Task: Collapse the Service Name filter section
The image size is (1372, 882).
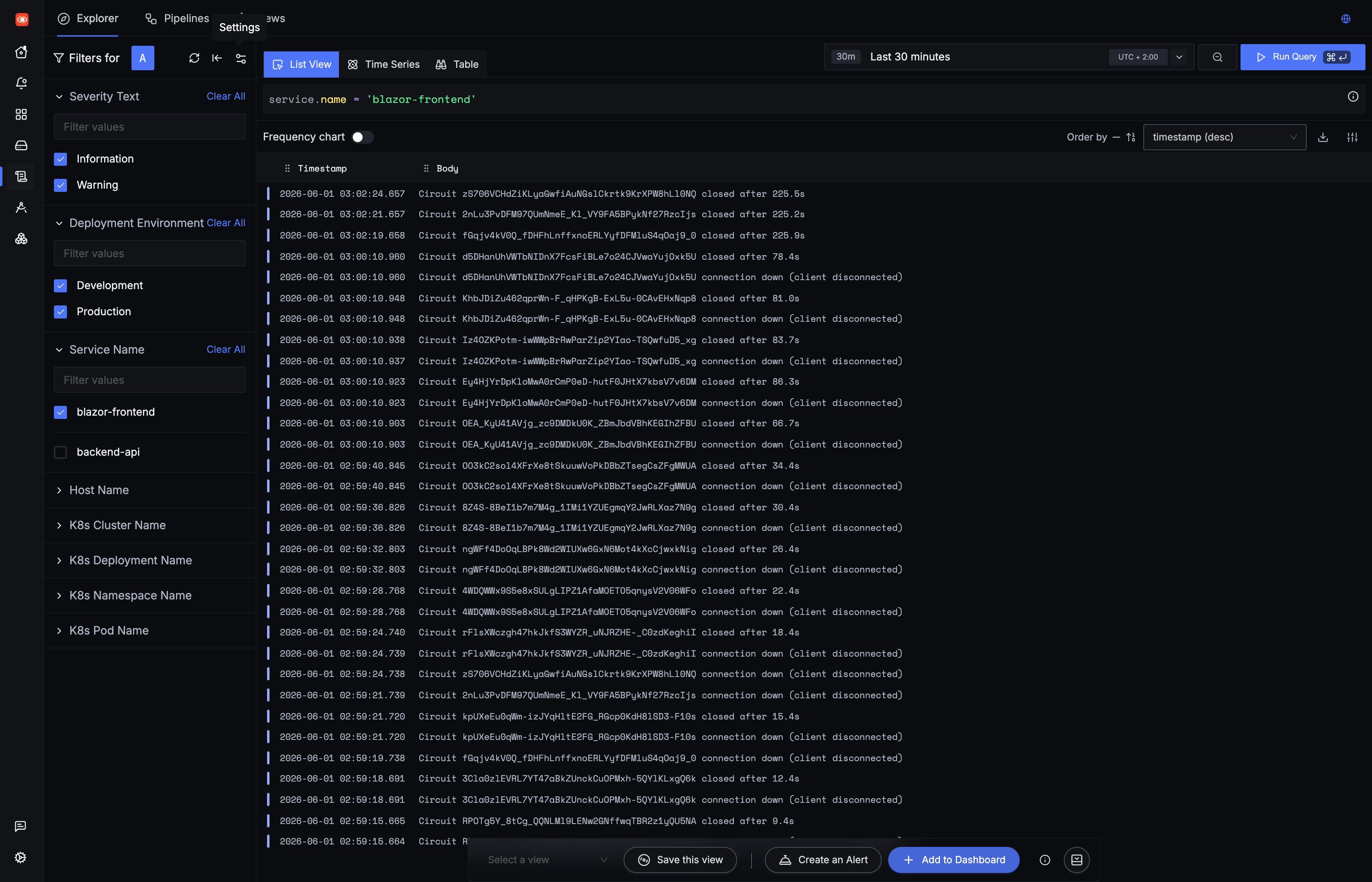Action: click(59, 350)
